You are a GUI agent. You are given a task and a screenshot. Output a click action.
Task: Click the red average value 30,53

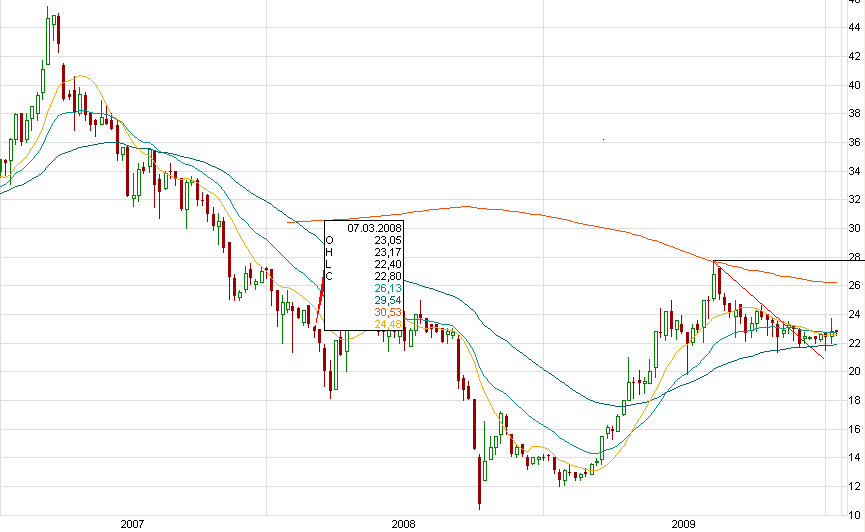(388, 312)
